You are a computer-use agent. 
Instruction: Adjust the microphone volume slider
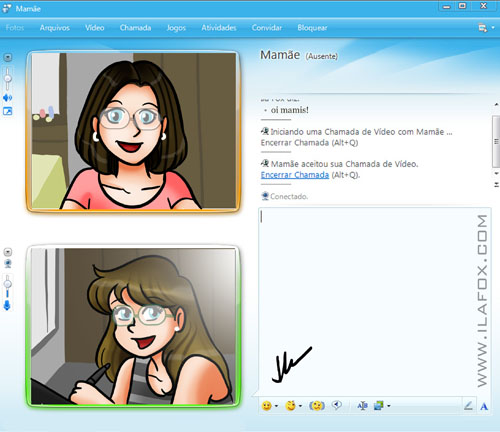(8, 284)
